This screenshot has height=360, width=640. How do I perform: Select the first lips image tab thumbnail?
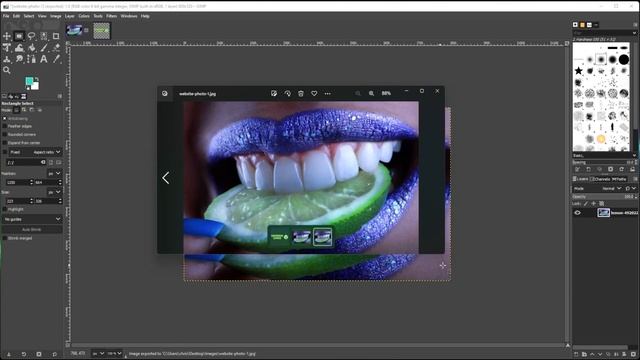74,30
